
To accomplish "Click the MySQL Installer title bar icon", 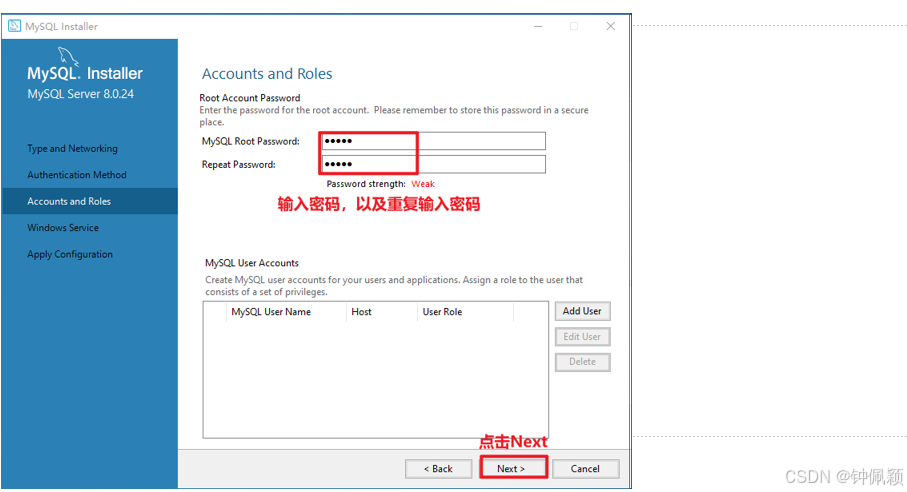I will pyautogui.click(x=14, y=26).
